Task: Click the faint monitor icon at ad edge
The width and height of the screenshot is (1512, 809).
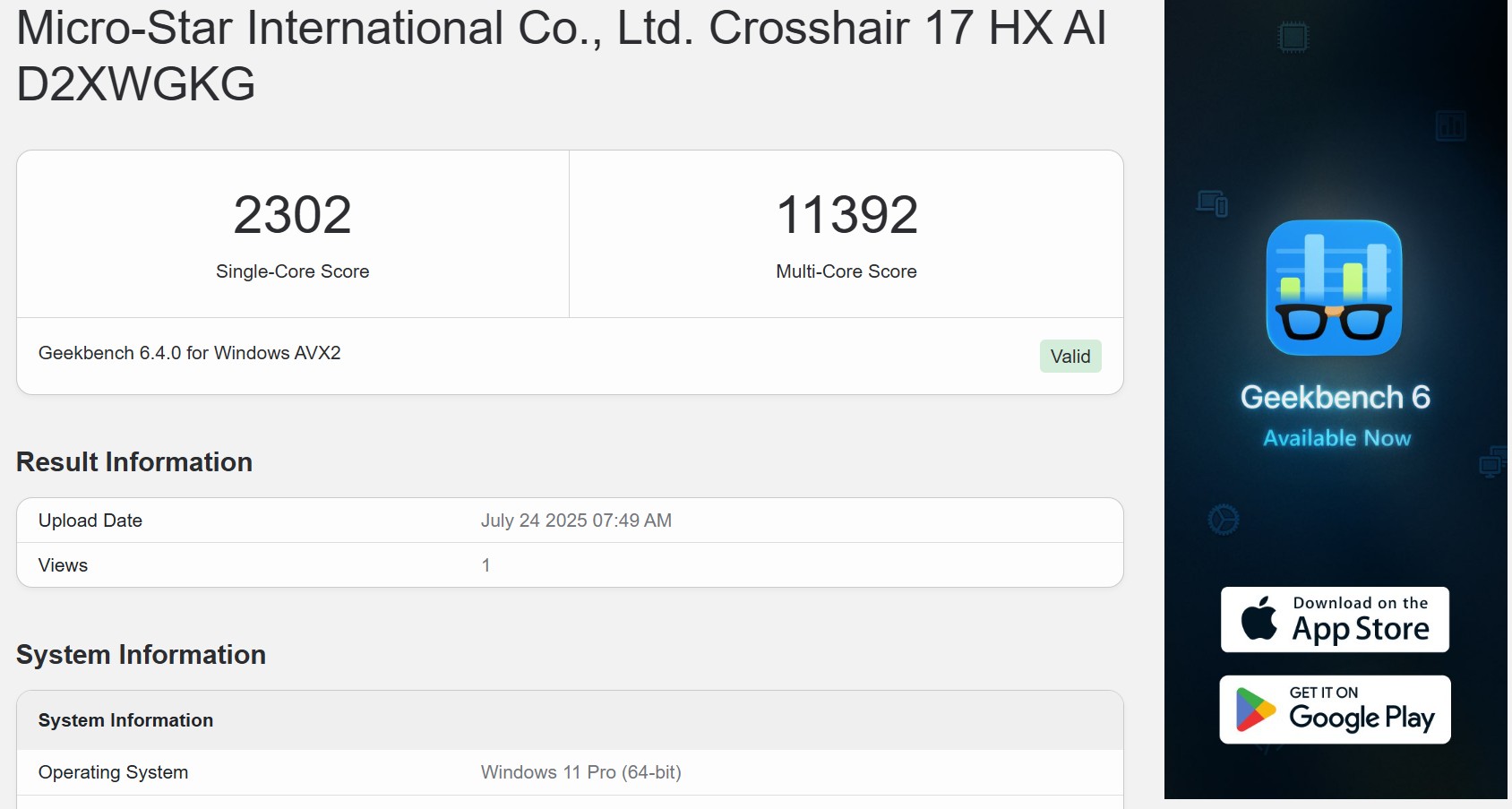Action: (x=1492, y=463)
